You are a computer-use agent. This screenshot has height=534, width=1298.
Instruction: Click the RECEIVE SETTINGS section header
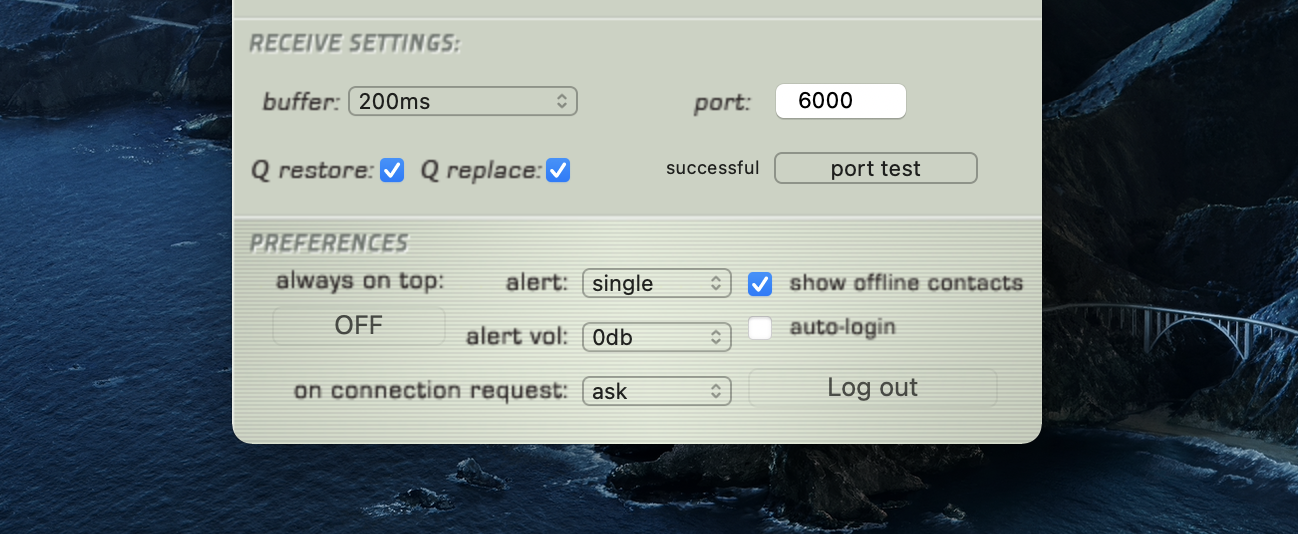coord(354,44)
